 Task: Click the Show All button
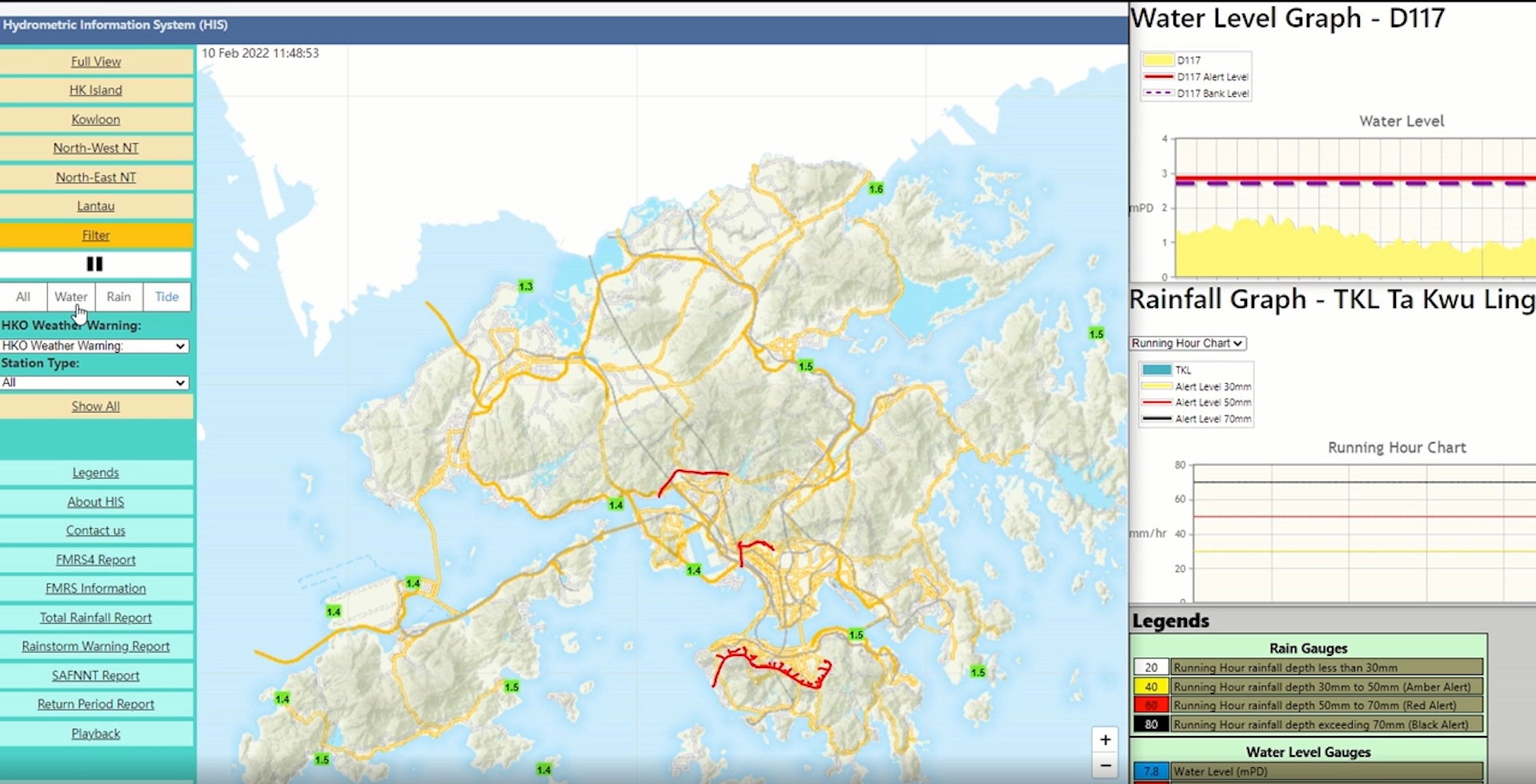(x=95, y=406)
